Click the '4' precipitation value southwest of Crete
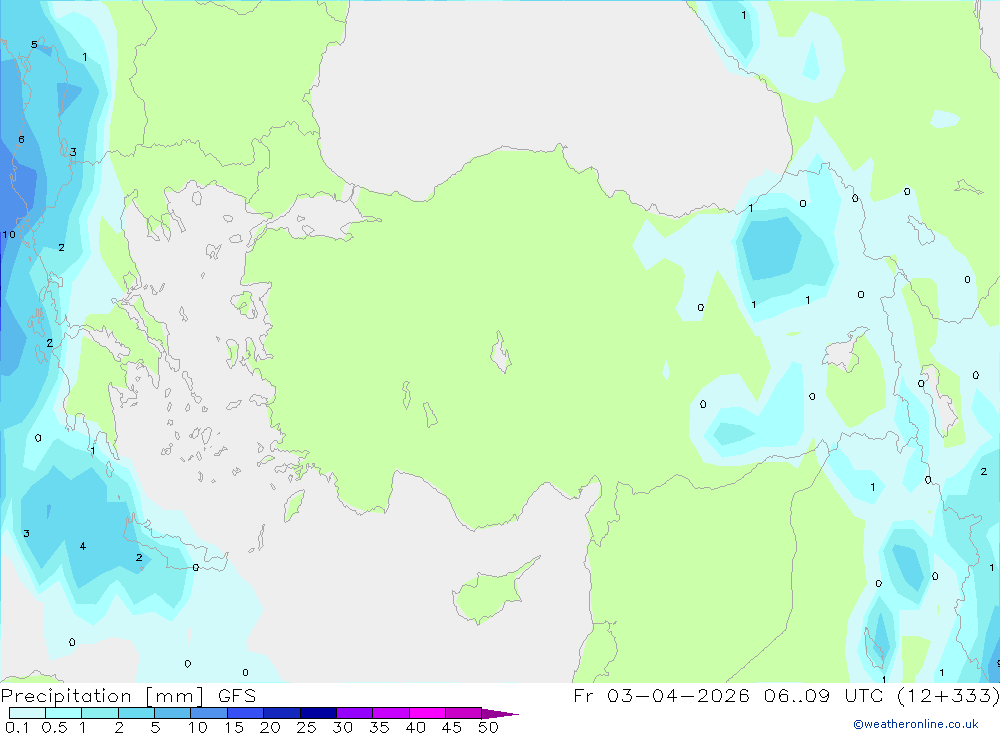 [83, 546]
